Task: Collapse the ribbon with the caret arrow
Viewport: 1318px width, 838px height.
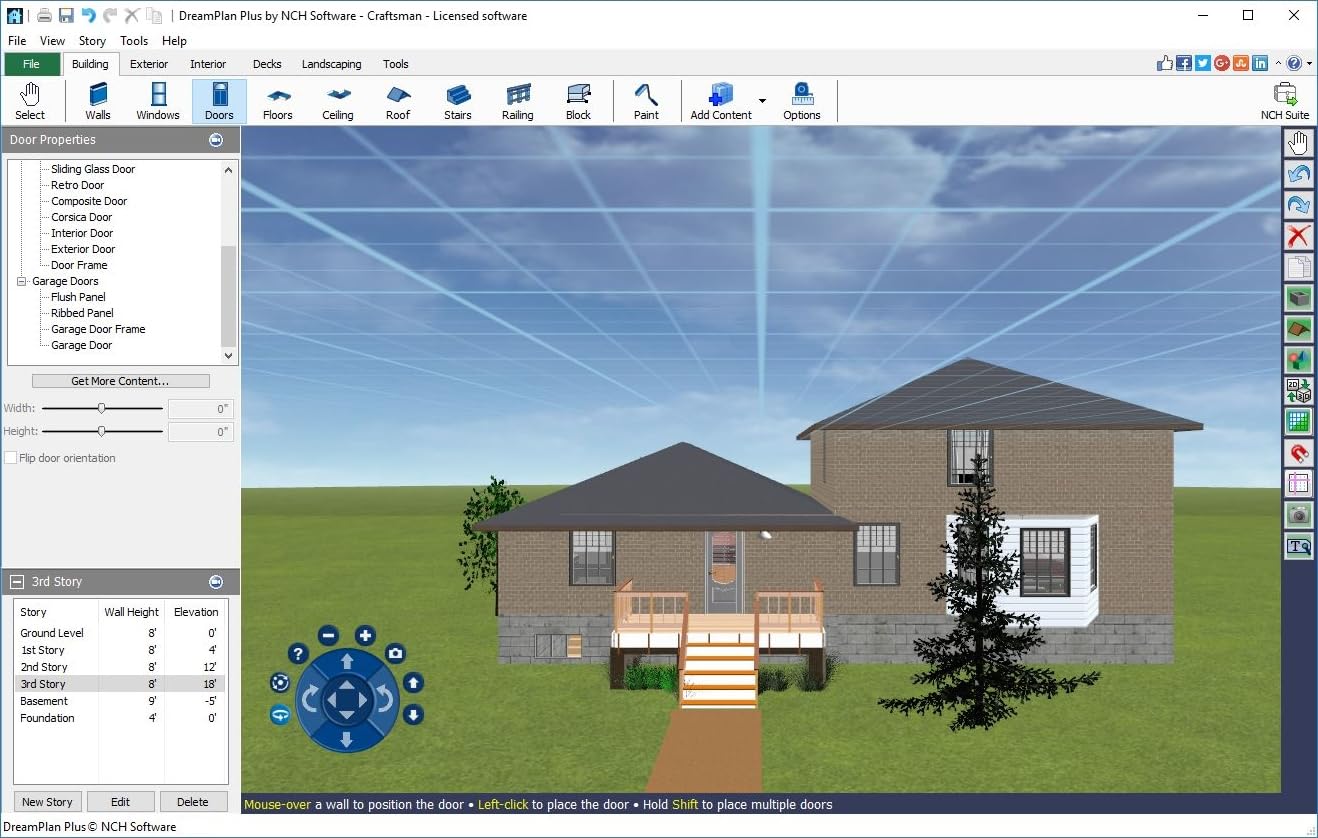Action: pos(1278,63)
